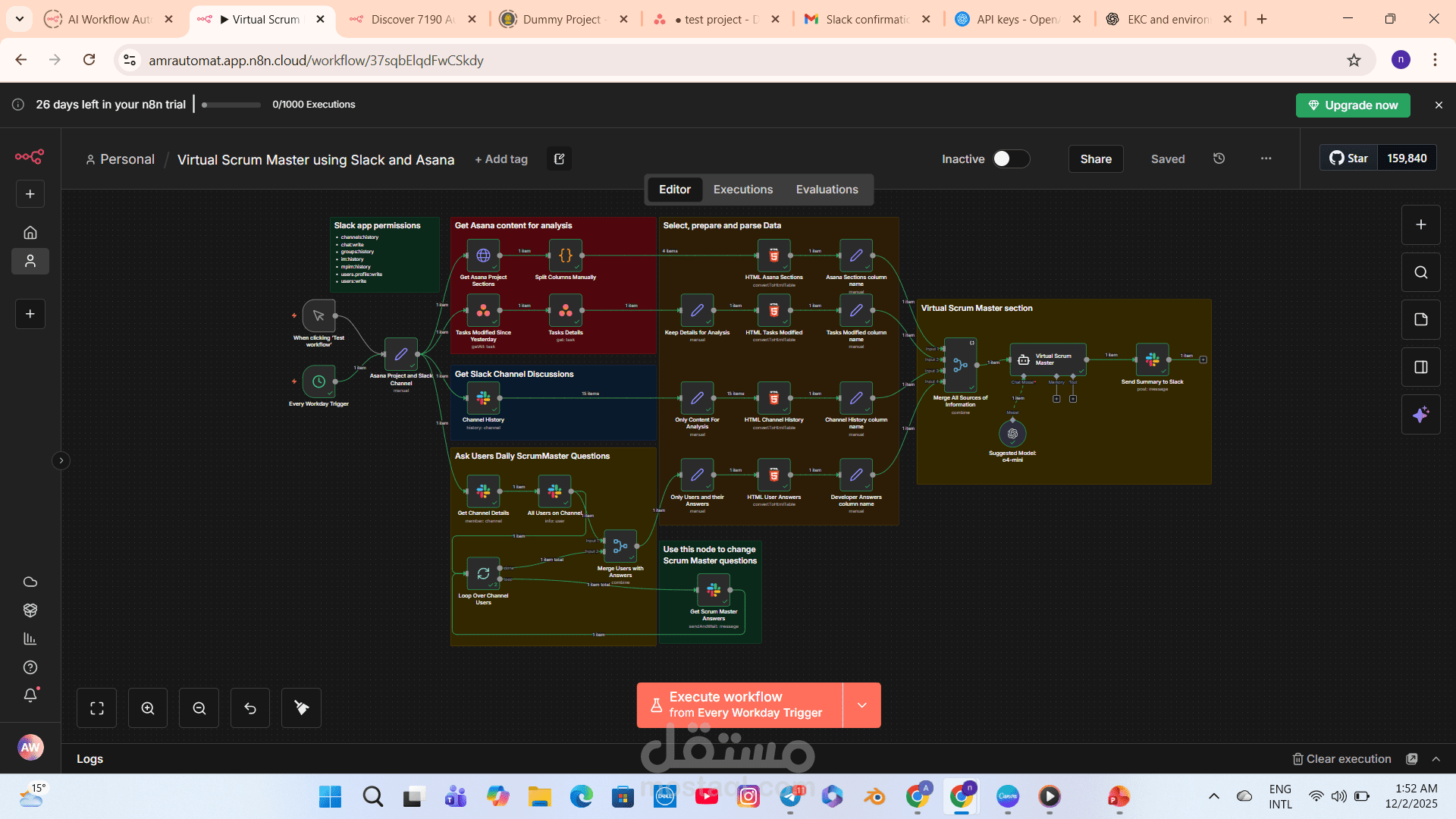Image resolution: width=1456 pixels, height=819 pixels.
Task: Open the workflow description edit icon
Action: [x=560, y=158]
